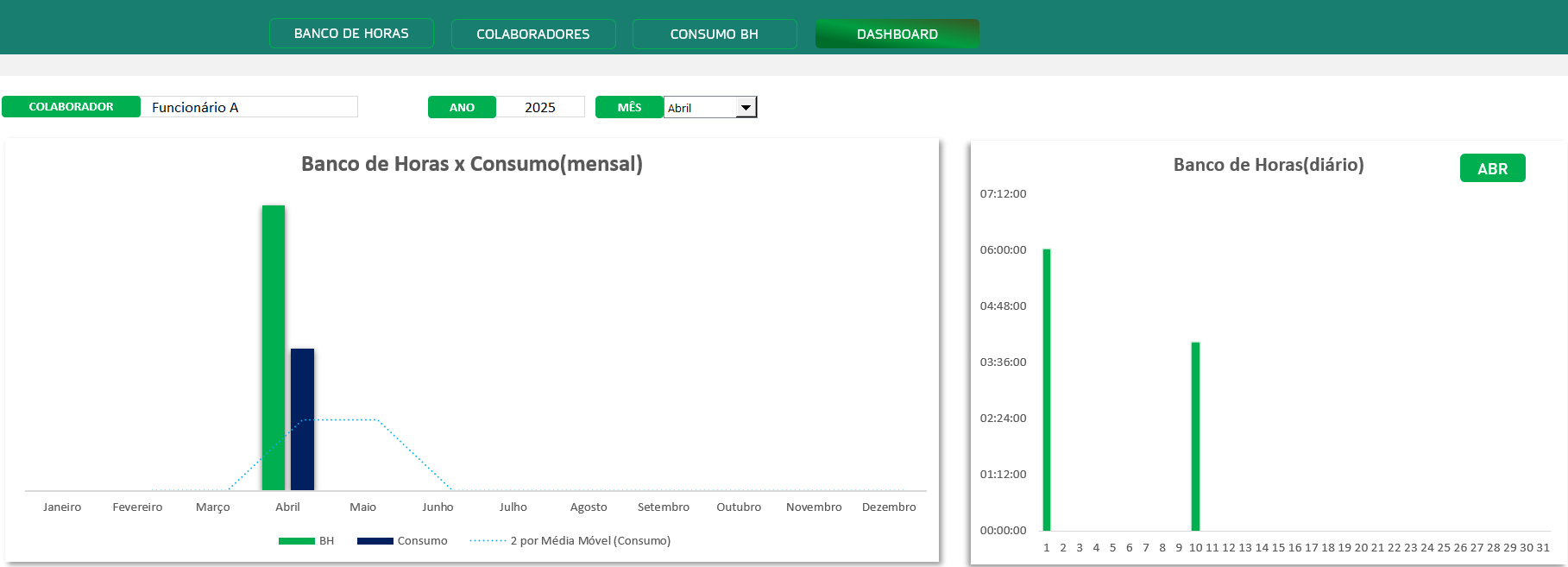Click the Média Móvel dotted legend entry
Screen dimensions: 1568x567
pos(570,541)
